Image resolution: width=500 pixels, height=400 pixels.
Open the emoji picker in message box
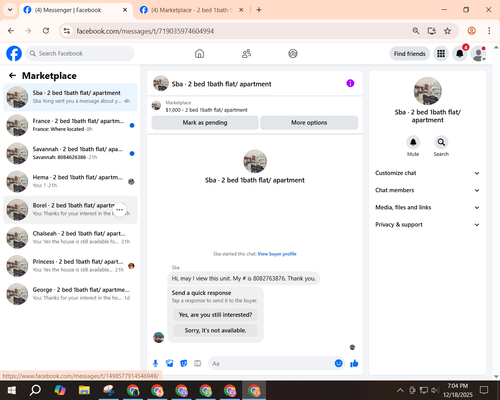click(338, 363)
